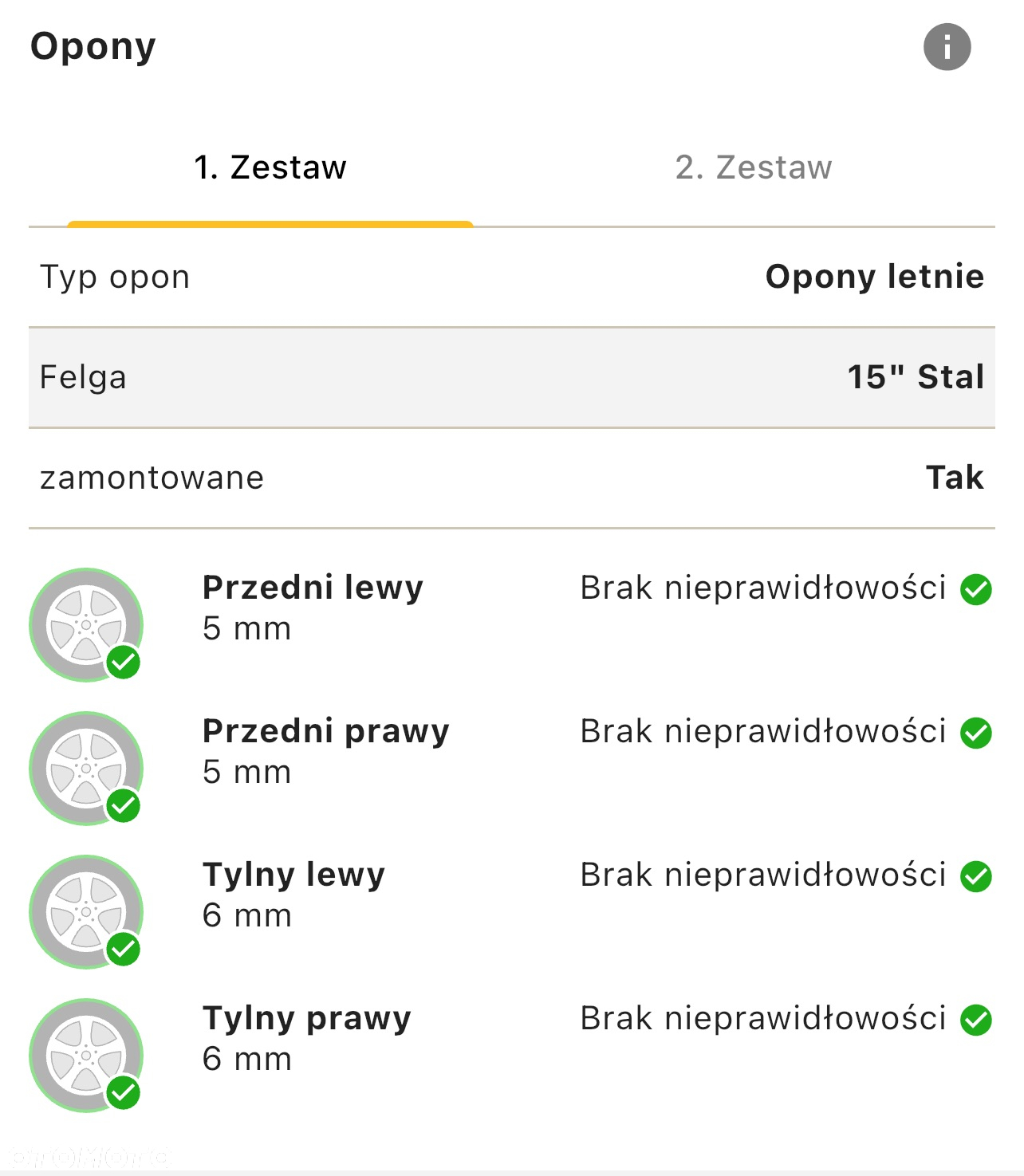Switch to the 1. Zestaw tab
The height and width of the screenshot is (1176, 1024).
[270, 168]
